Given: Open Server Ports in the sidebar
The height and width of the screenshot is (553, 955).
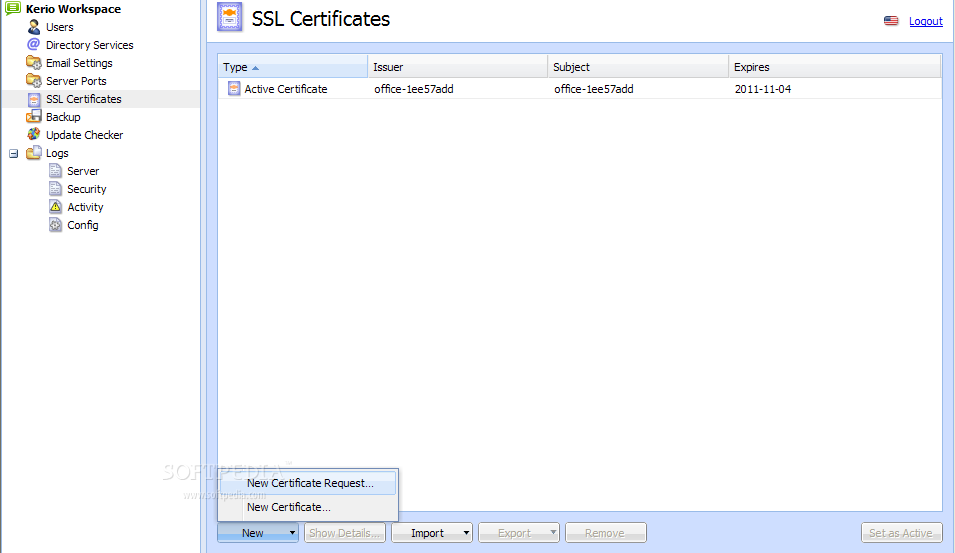Looking at the screenshot, I should (x=76, y=81).
